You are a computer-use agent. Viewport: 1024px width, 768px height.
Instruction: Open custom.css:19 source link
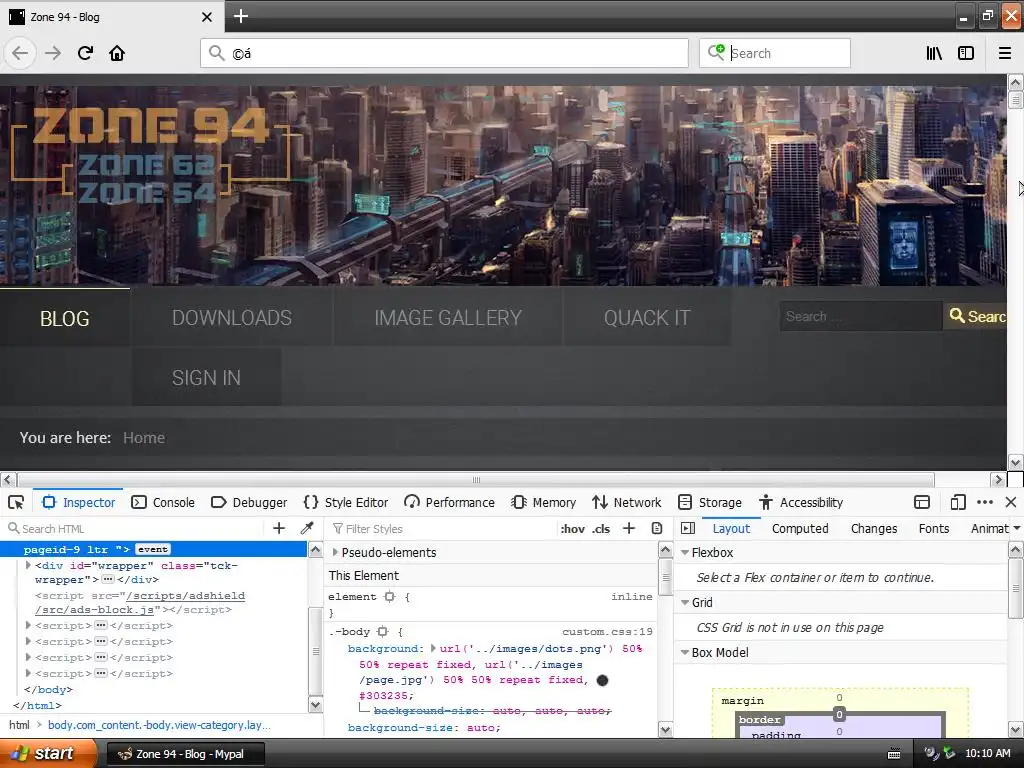607,632
